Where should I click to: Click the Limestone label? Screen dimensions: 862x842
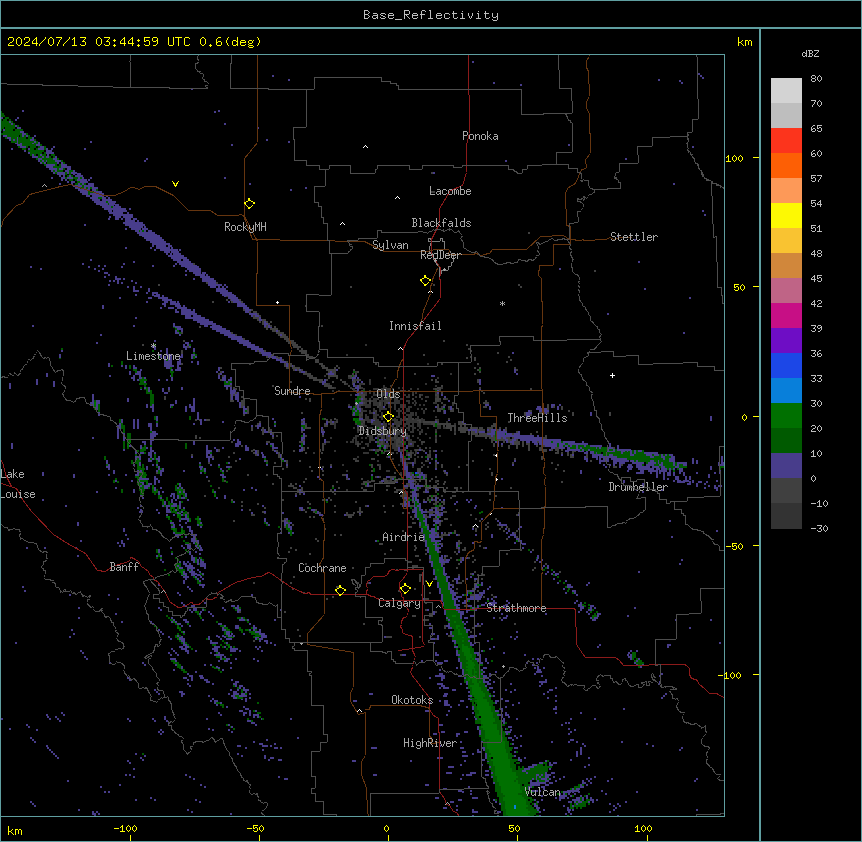coord(153,356)
